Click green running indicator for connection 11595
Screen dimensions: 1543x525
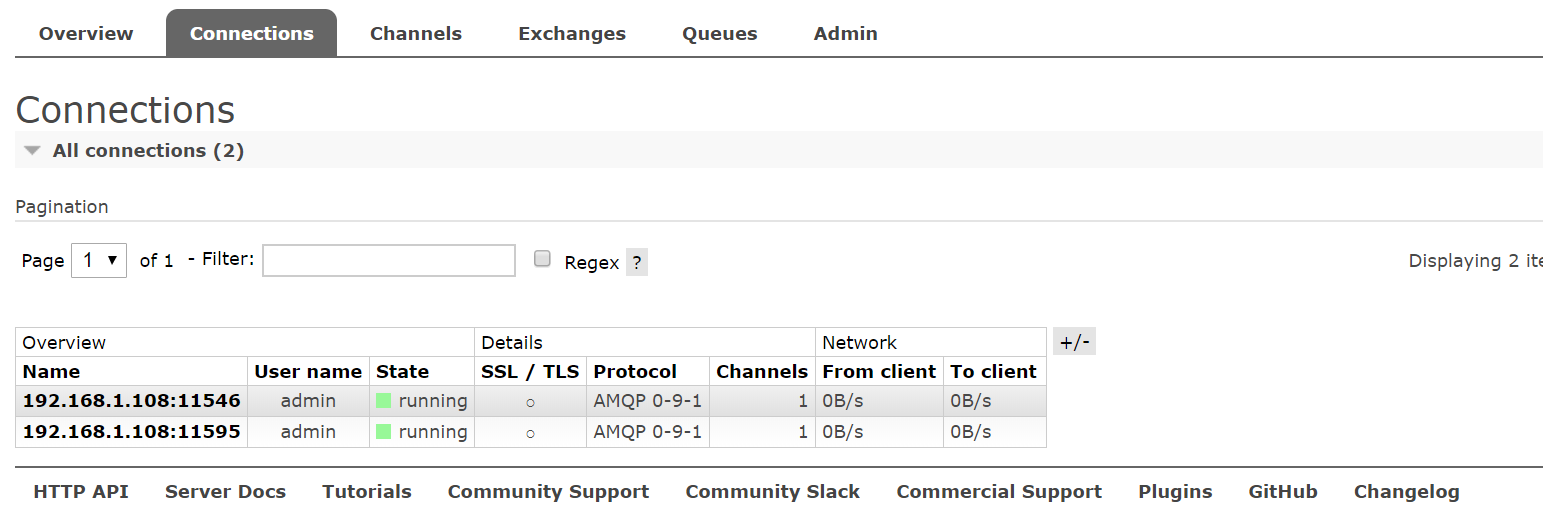click(x=383, y=432)
